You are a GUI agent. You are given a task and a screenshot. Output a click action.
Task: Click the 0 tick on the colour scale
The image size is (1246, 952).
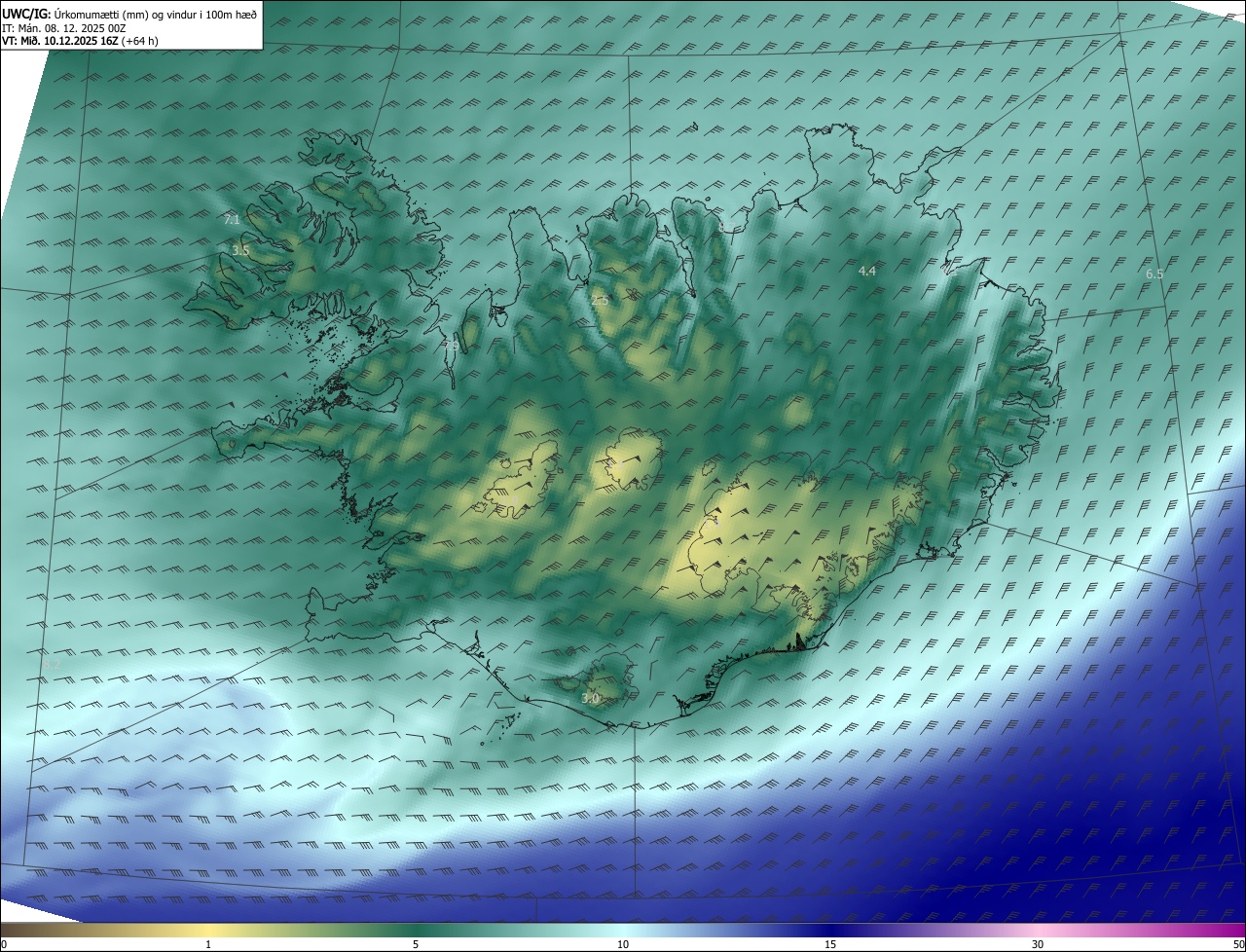4,944
